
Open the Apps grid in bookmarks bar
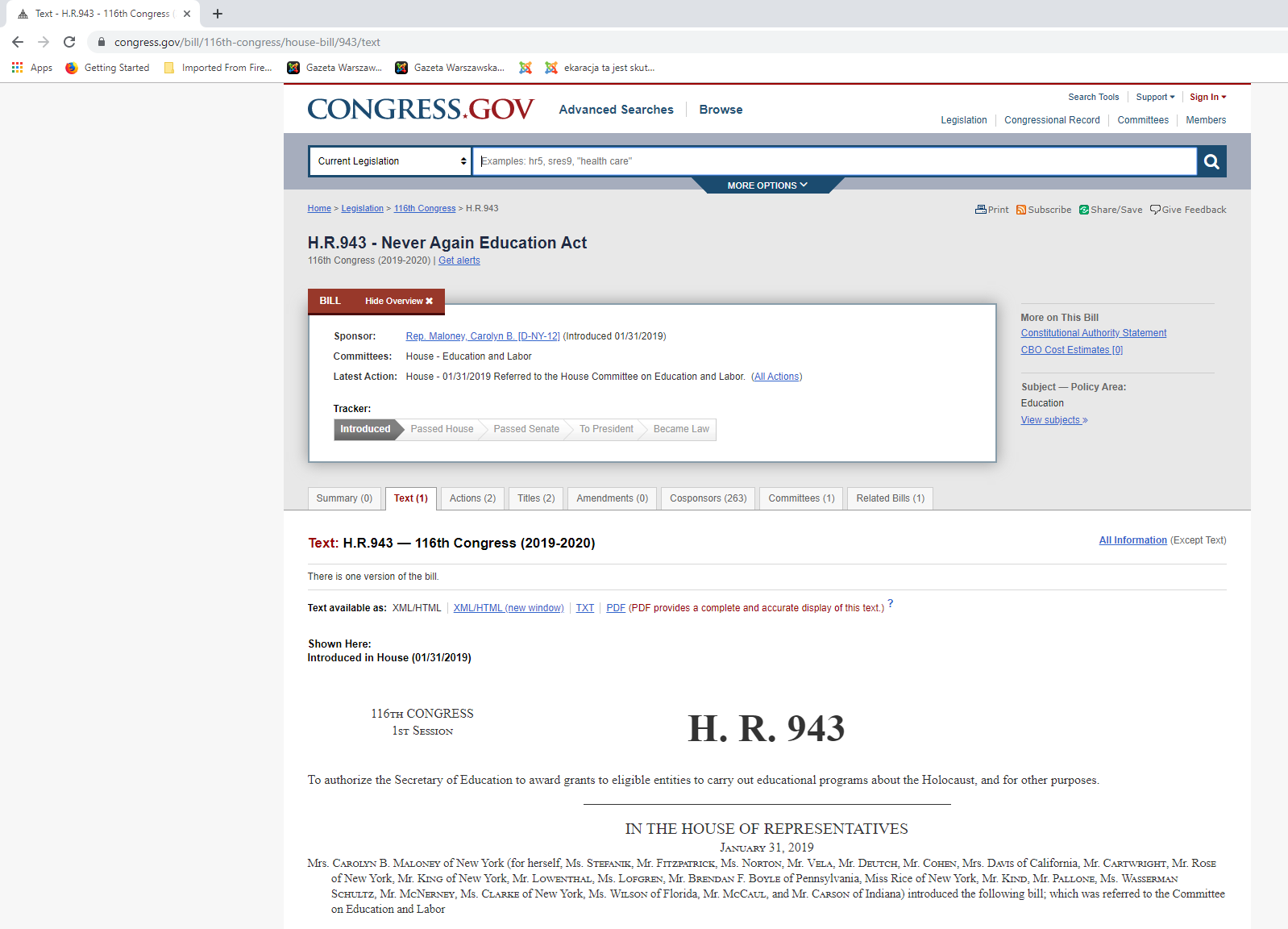point(17,68)
